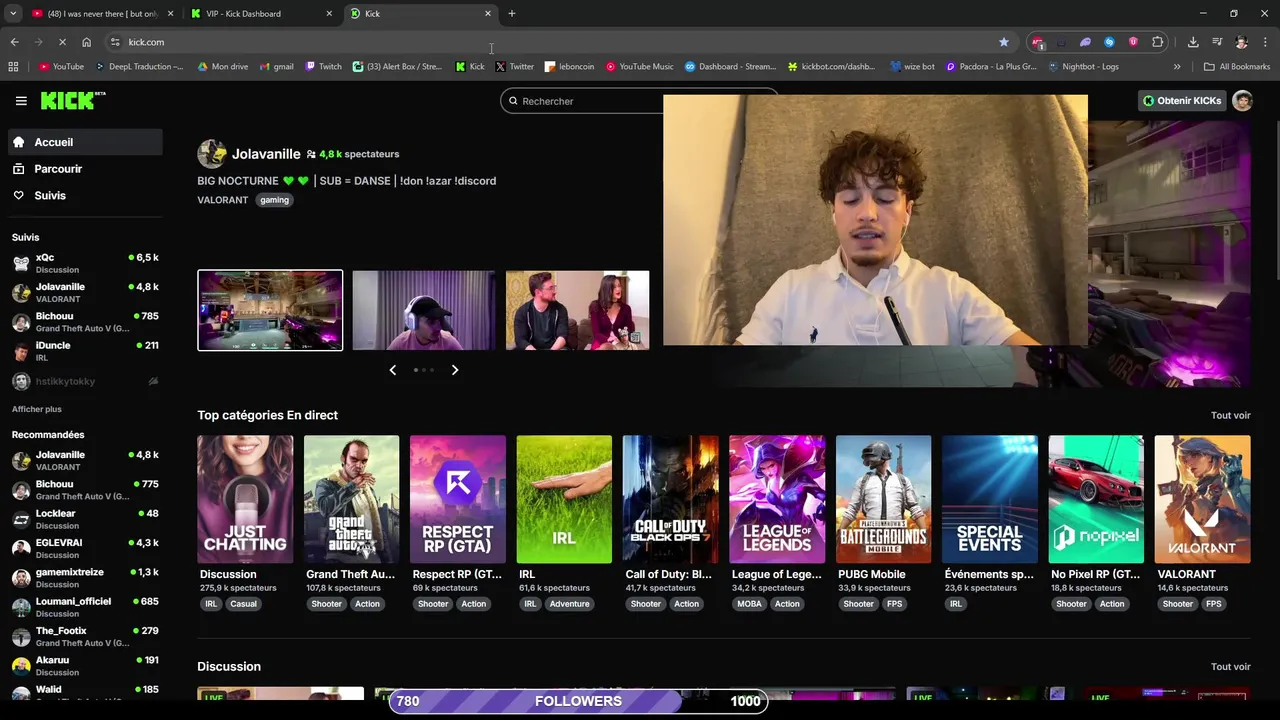Stop loading the page
The width and height of the screenshot is (1280, 720).
click(x=62, y=42)
